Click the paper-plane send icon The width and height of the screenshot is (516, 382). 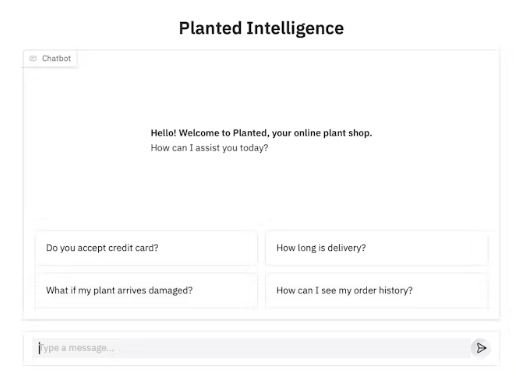[x=481, y=348]
